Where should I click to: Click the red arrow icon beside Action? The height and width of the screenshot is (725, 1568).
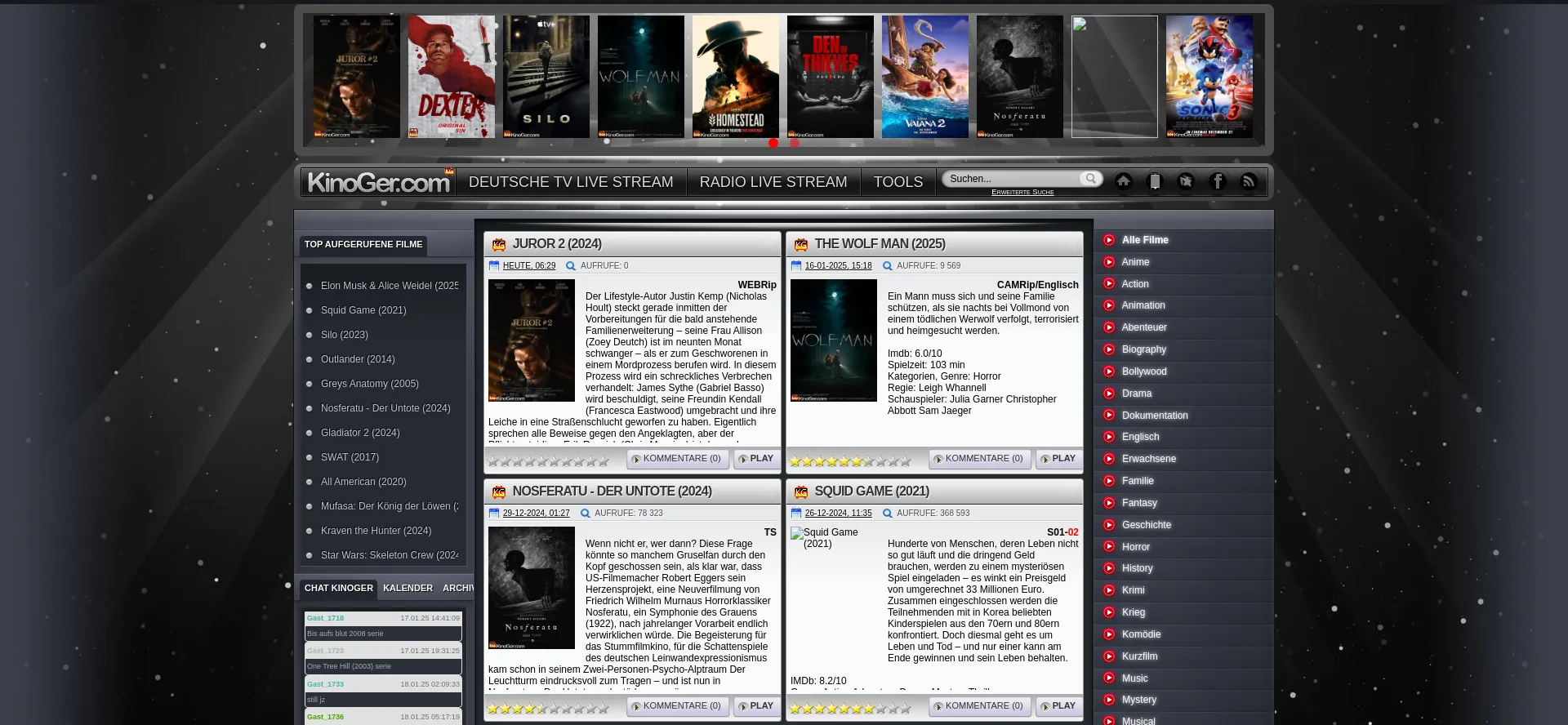[x=1109, y=283]
